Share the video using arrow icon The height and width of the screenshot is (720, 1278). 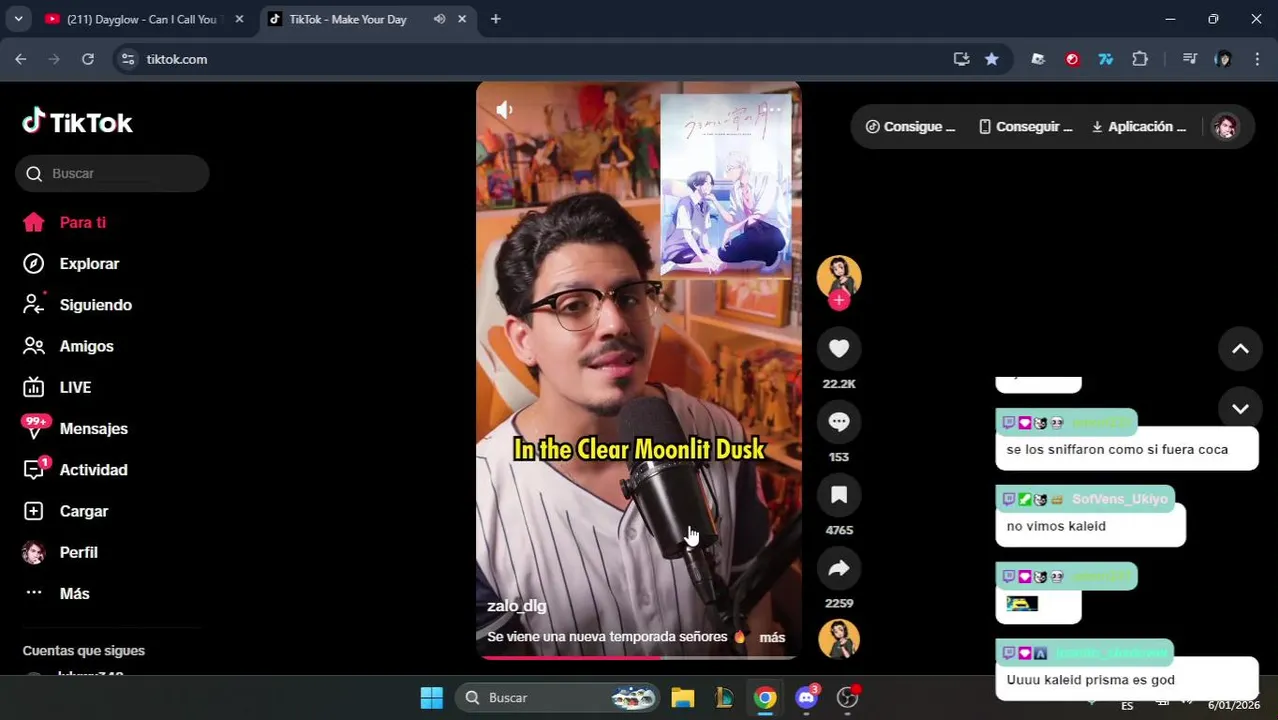(839, 568)
